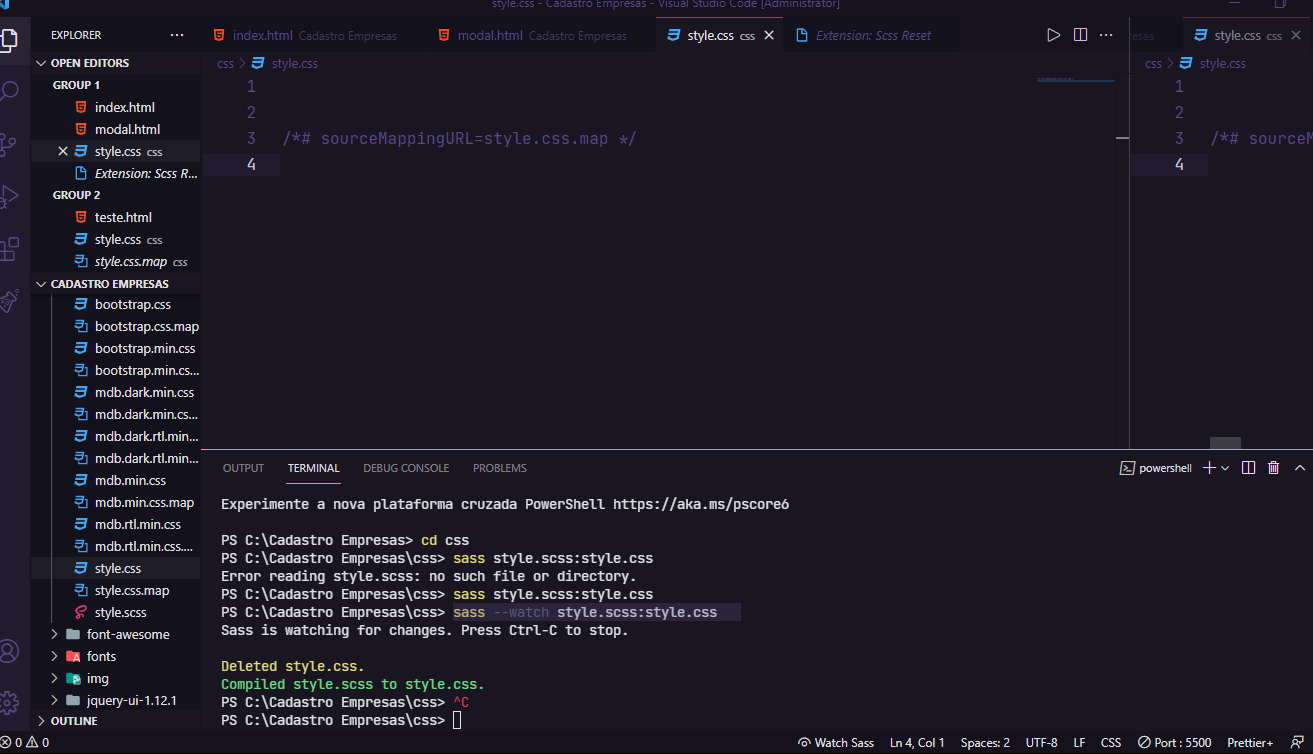Open modal.html in Open Editors Group 1
Viewport: 1313px width, 754px height.
[x=127, y=129]
